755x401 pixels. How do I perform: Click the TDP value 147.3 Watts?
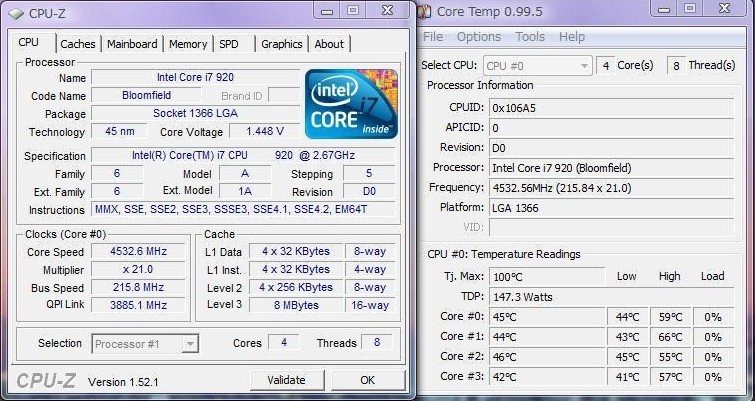pyautogui.click(x=612, y=297)
